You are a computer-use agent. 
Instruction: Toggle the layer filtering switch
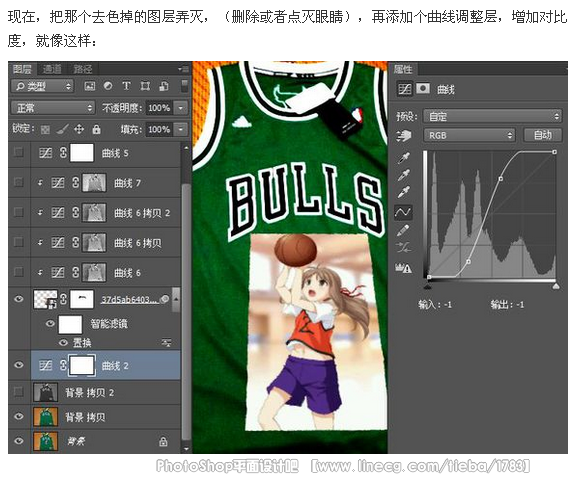tap(184, 85)
